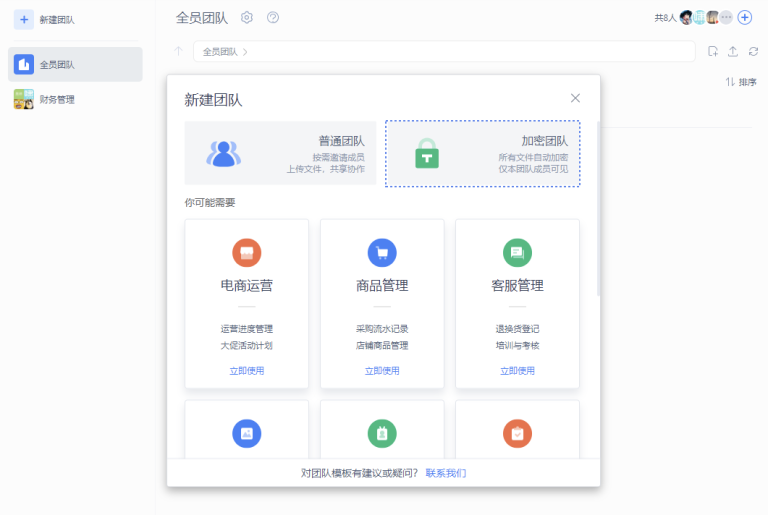Open team settings gear icon
This screenshot has height=515, width=768.
247,17
